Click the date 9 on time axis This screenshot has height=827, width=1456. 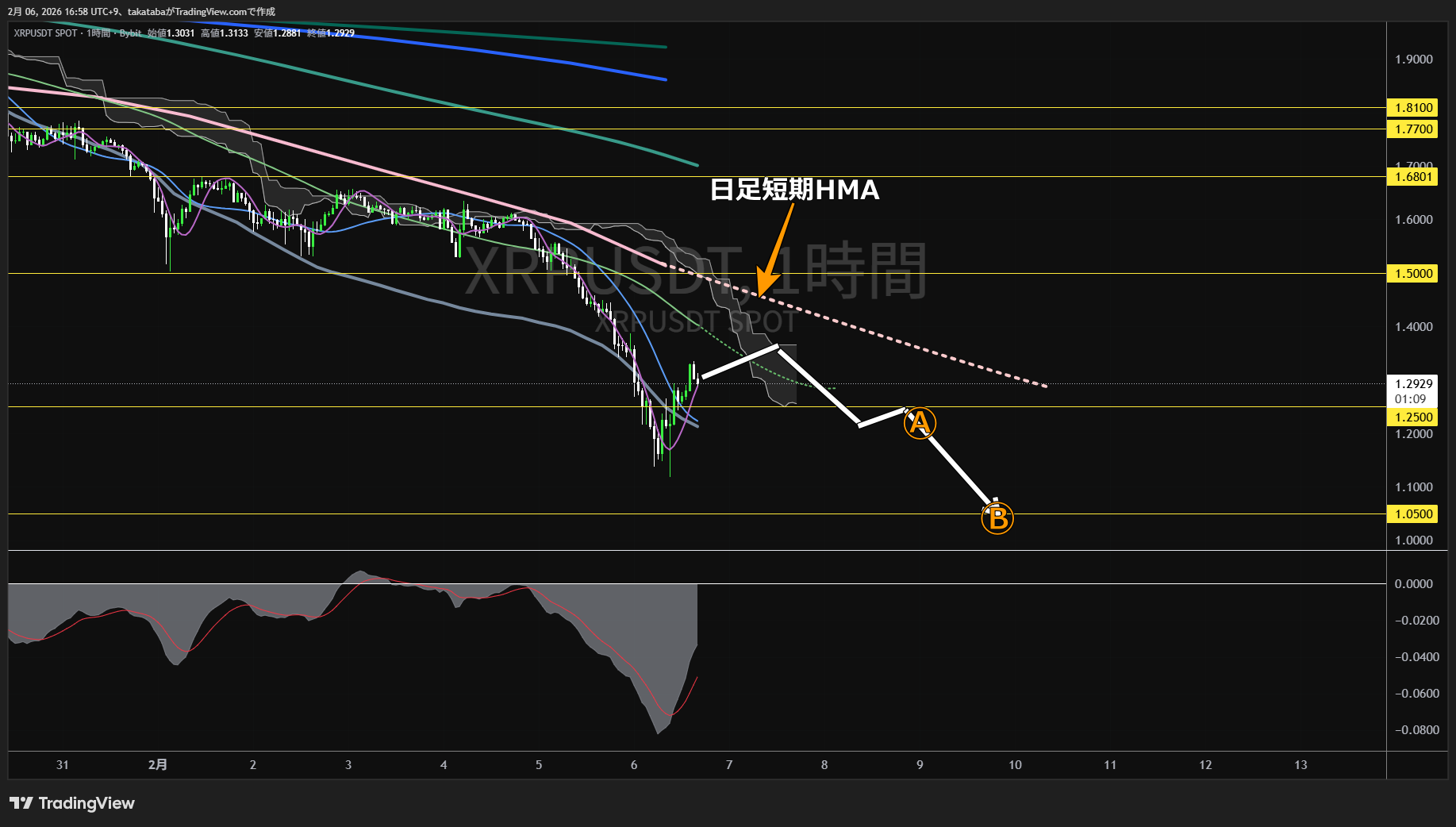[x=920, y=765]
